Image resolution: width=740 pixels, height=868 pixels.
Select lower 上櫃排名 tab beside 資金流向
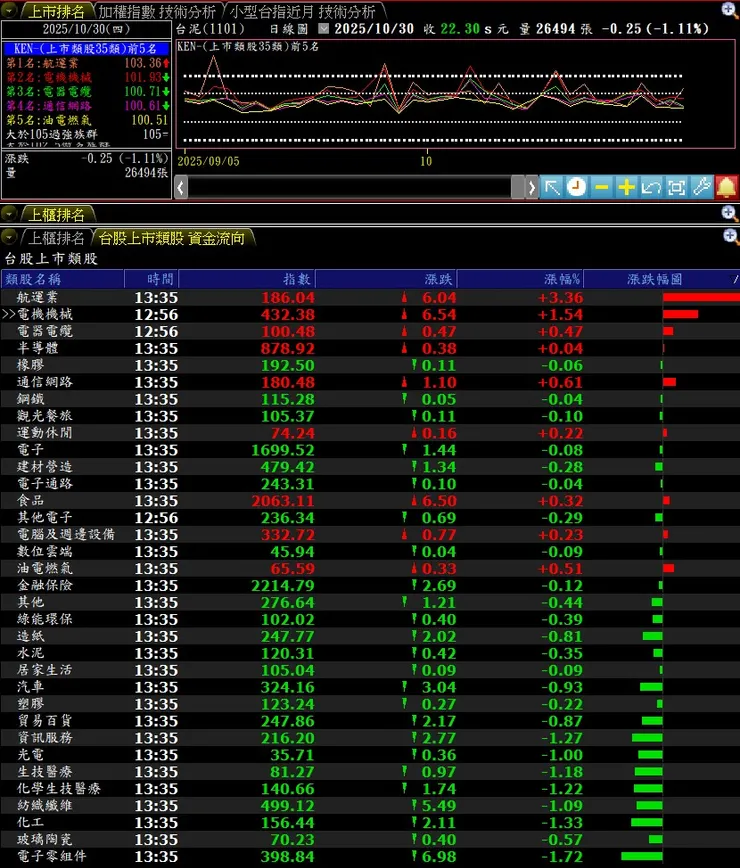click(56, 238)
